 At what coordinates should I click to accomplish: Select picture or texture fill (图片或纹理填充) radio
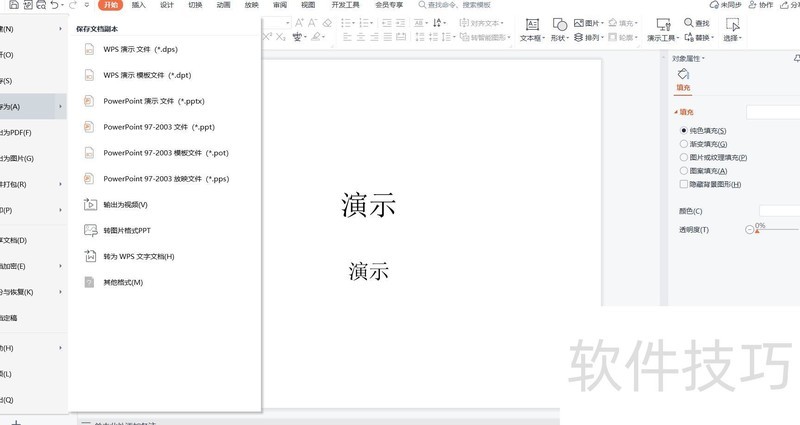point(684,157)
